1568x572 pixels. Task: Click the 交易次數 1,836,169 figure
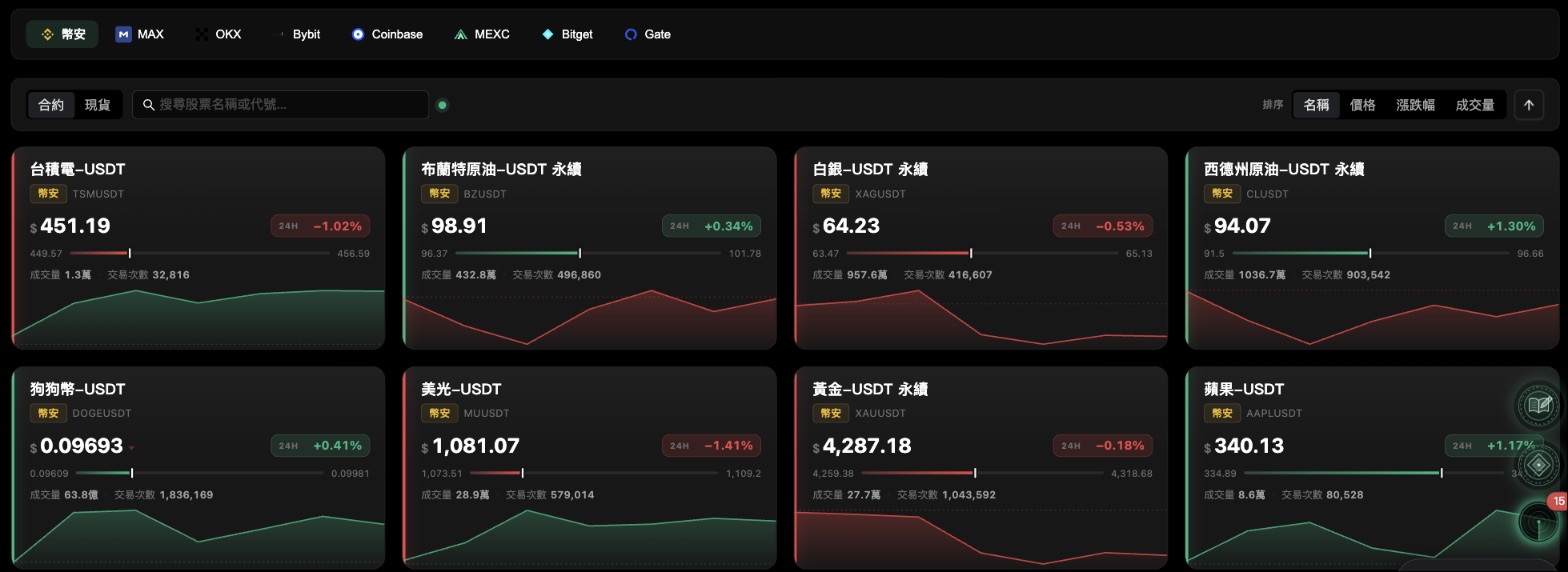[x=164, y=494]
